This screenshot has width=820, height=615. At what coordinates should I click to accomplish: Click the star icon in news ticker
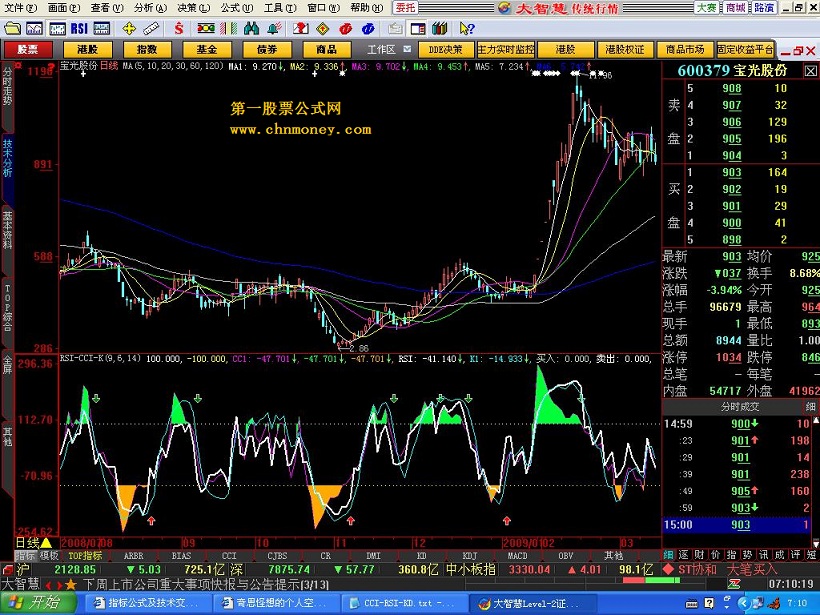[71, 584]
